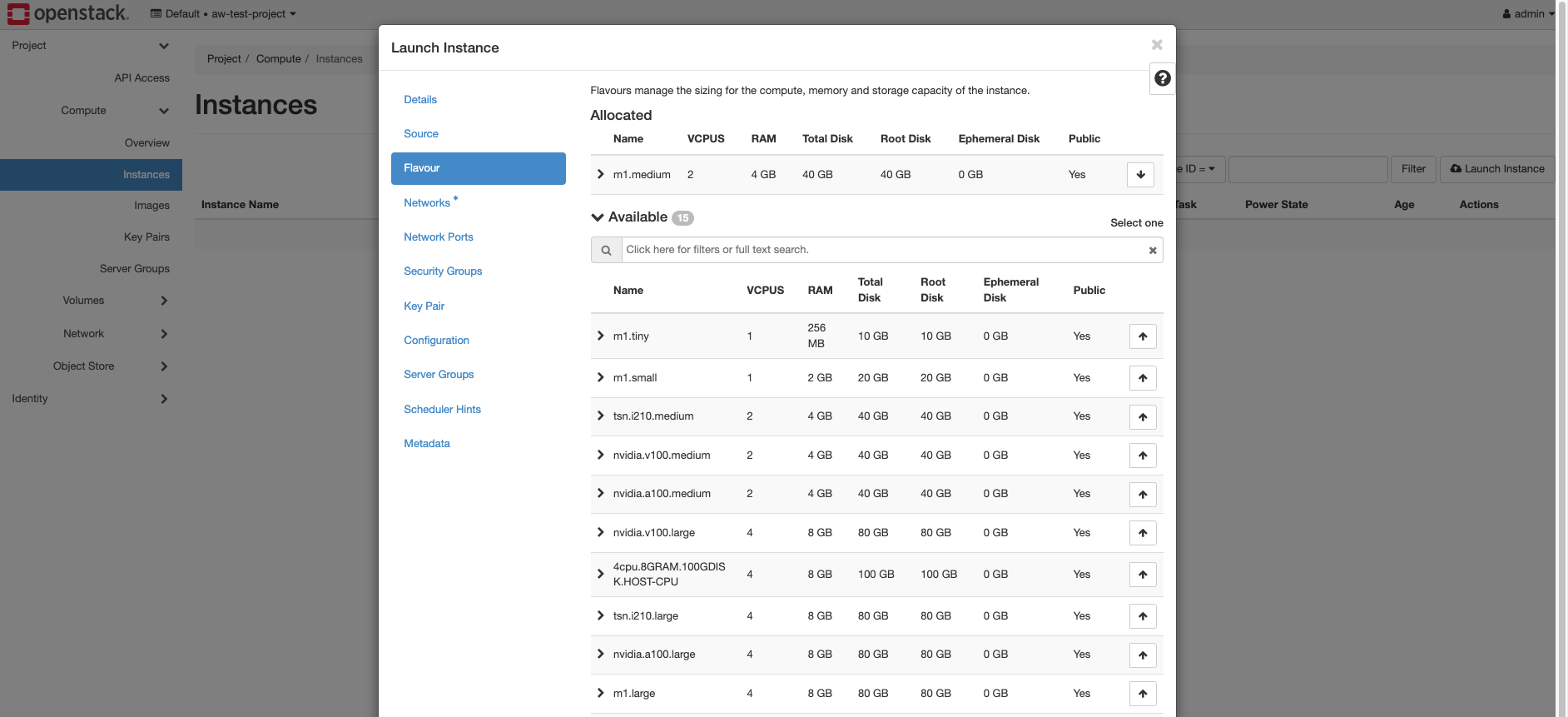
Task: Expand 4cpu.8GRAM.100GDISK.HOST-CPU row details
Action: (x=600, y=574)
